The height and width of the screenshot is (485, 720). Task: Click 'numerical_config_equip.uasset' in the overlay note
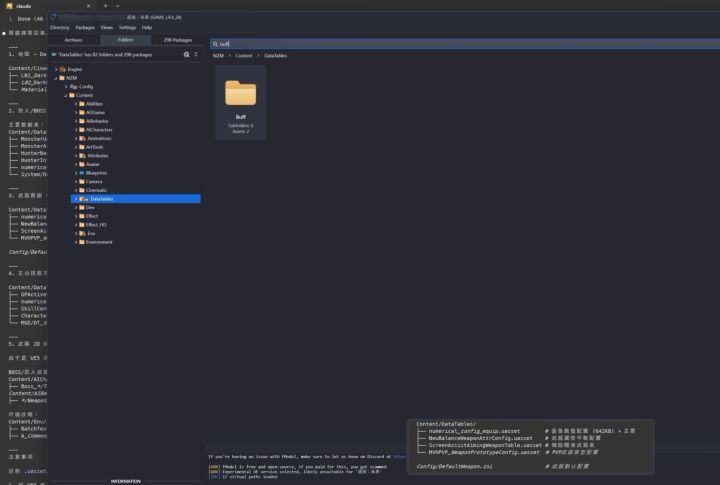point(474,431)
